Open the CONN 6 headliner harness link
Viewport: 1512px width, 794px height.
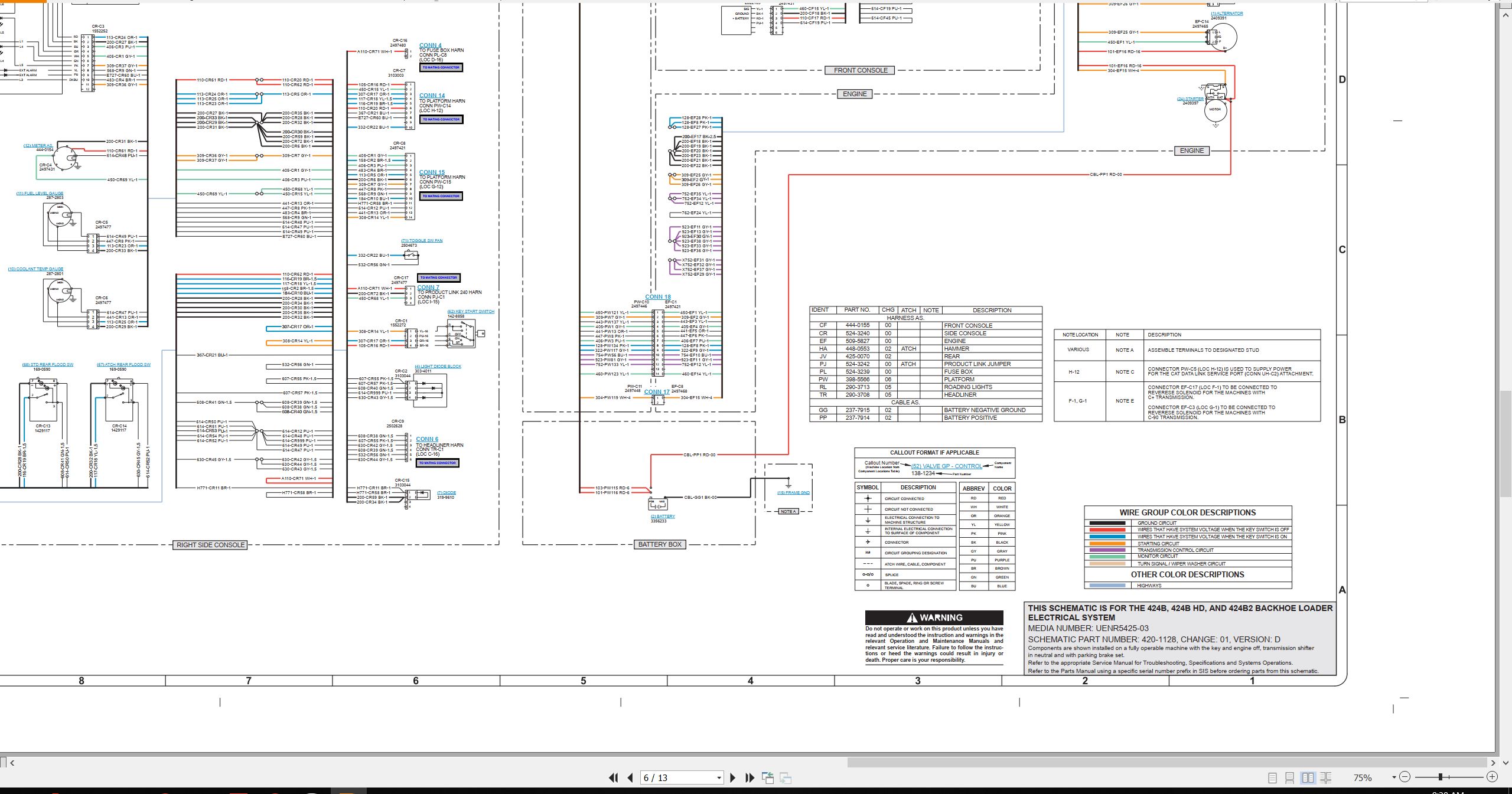(x=427, y=439)
